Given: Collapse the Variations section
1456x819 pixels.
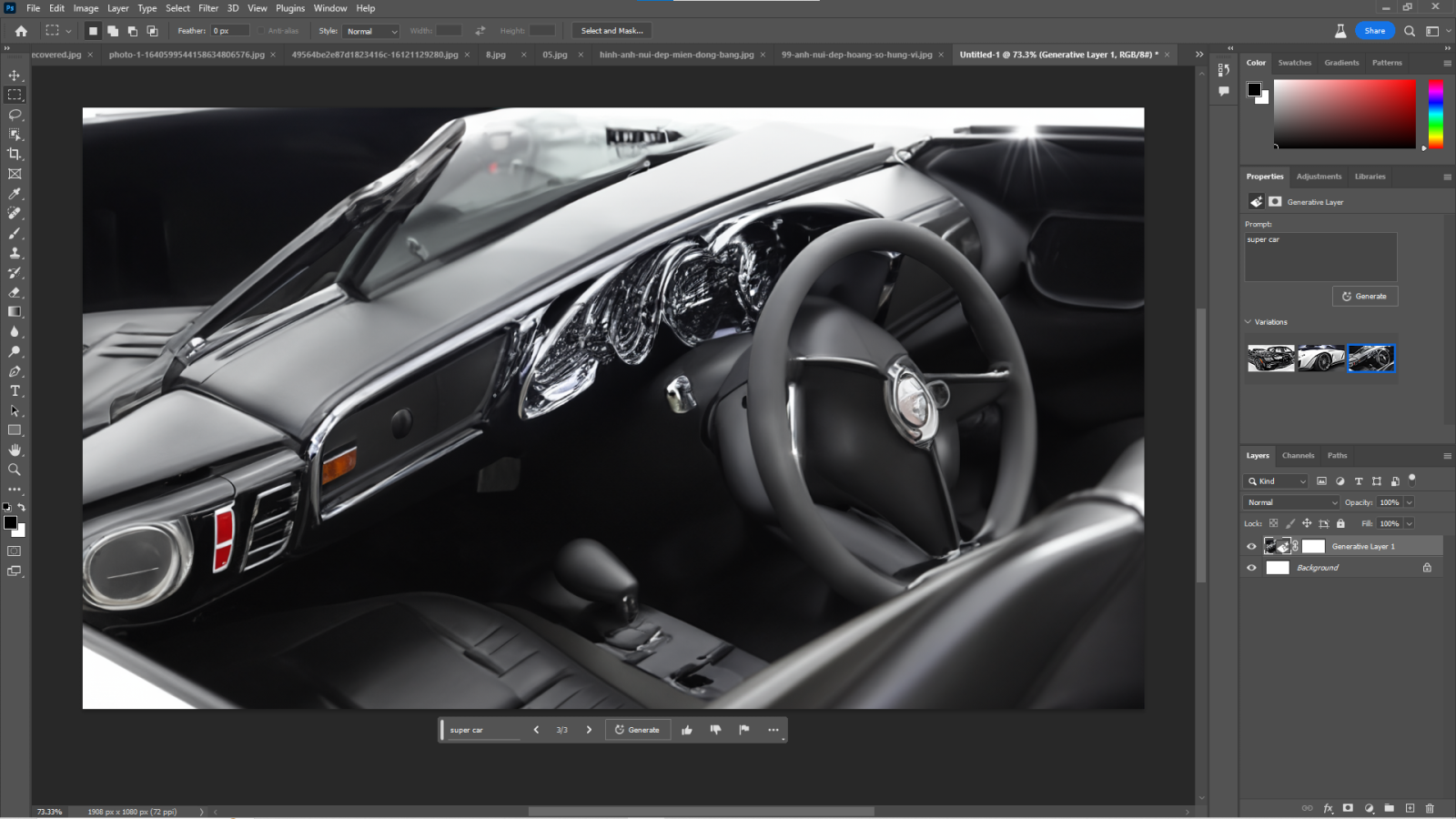Looking at the screenshot, I should point(1249,322).
